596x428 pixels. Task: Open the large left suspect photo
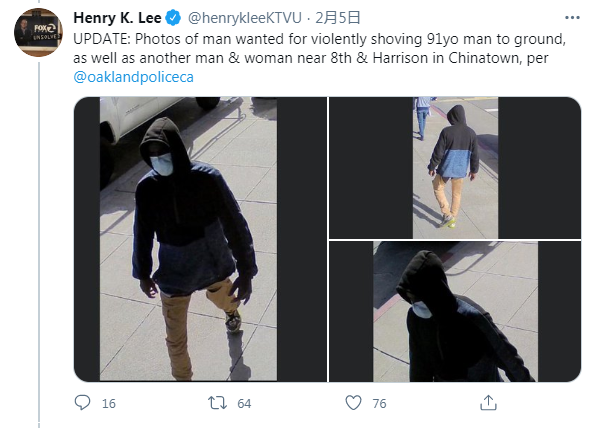200,239
